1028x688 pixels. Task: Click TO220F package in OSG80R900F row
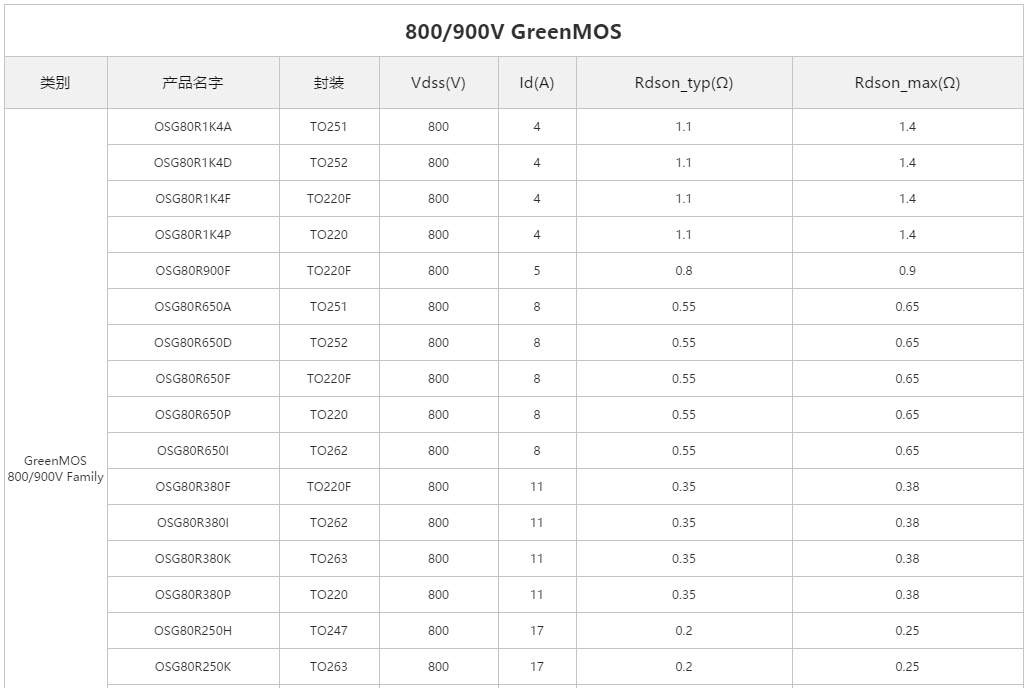tap(328, 271)
